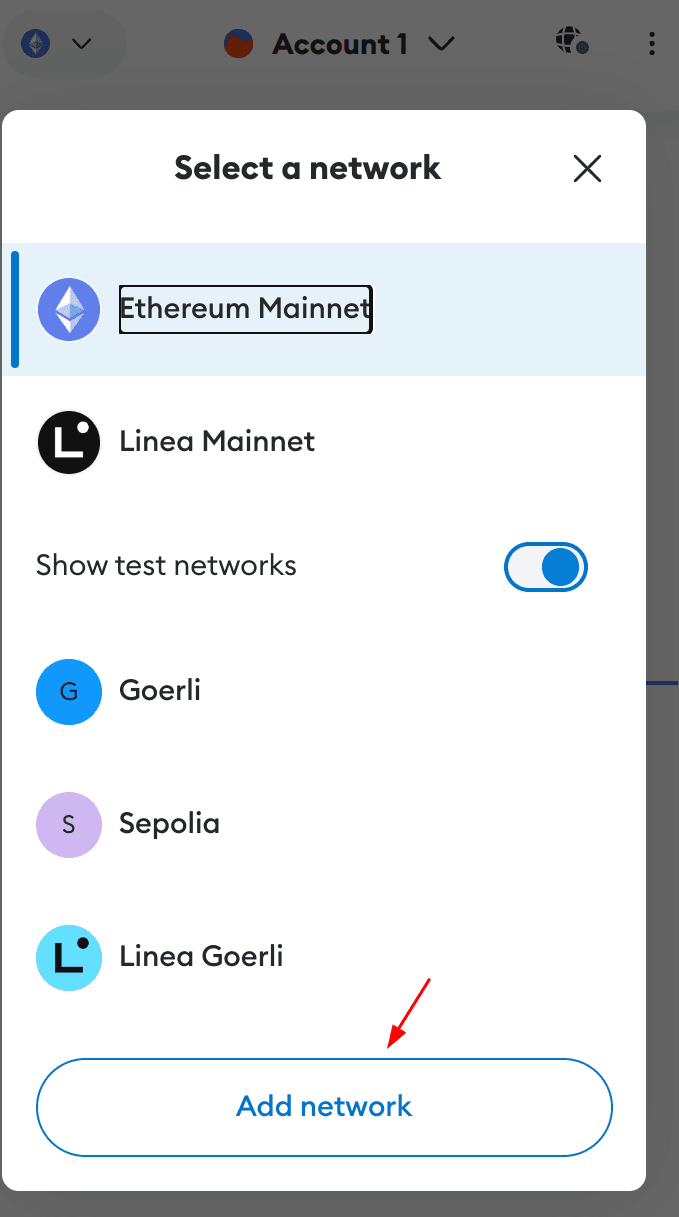Select the Linea Mainnet network
Image resolution: width=679 pixels, height=1217 pixels.
(x=217, y=442)
